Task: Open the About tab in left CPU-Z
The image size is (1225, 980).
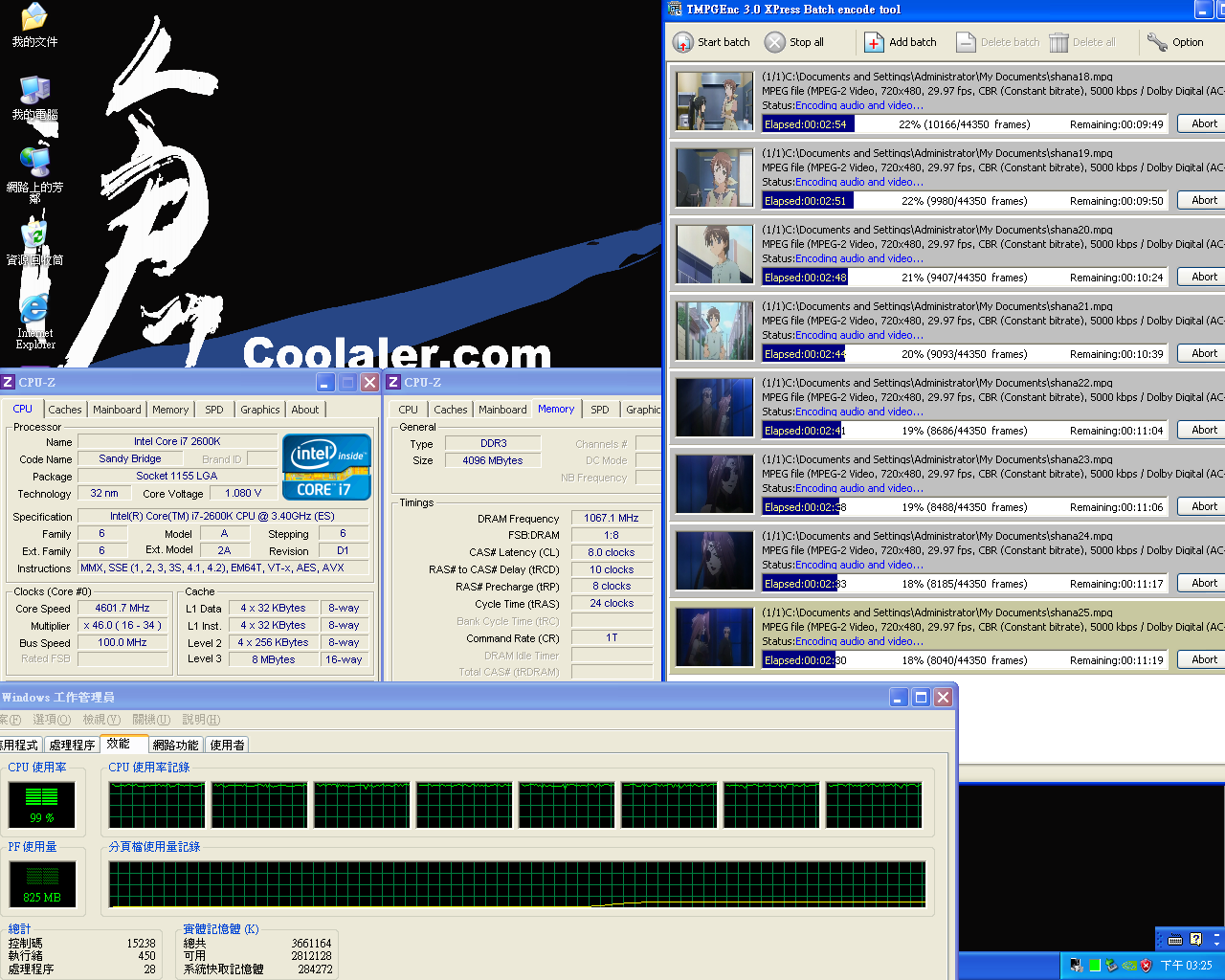Action: (x=305, y=410)
